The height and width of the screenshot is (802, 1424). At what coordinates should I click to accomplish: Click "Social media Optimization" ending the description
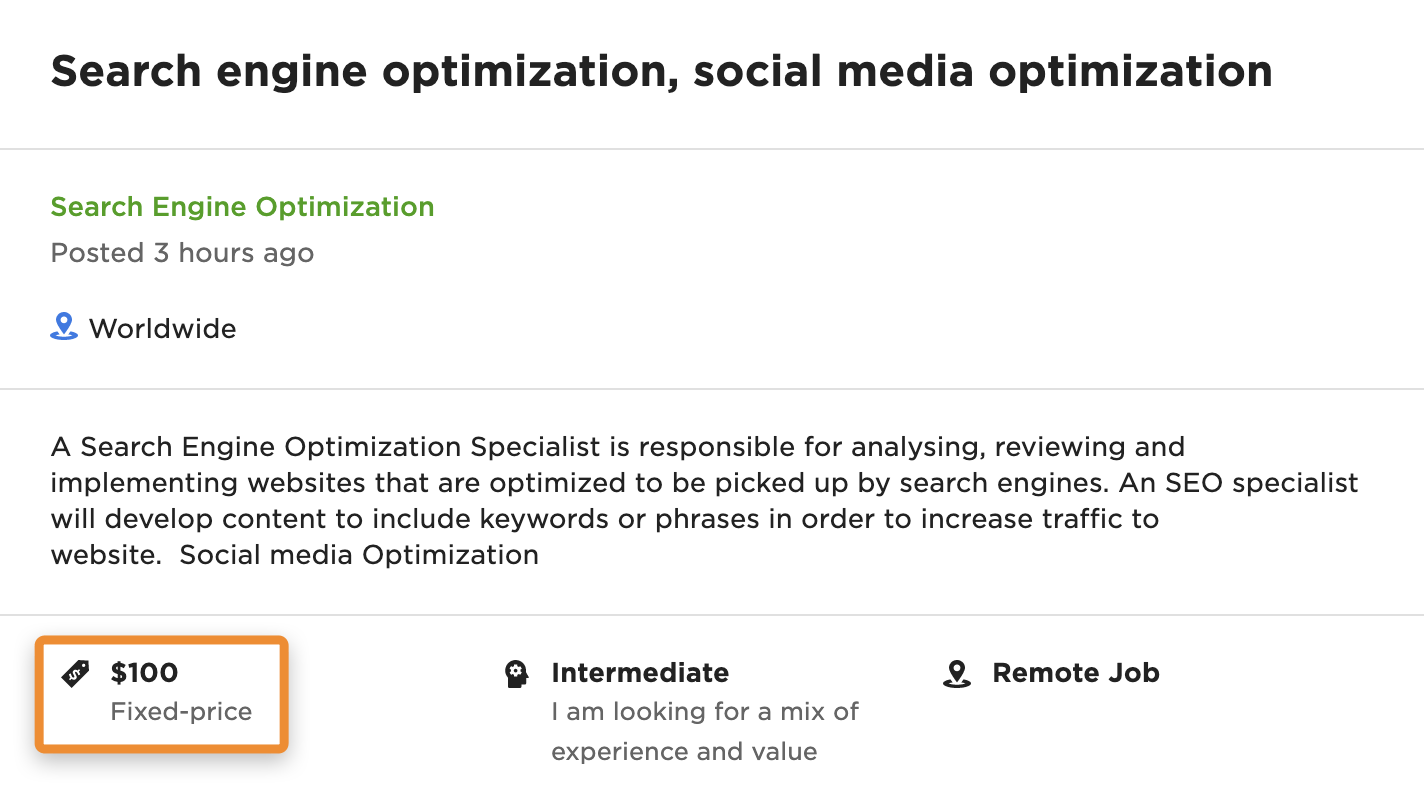coord(359,555)
